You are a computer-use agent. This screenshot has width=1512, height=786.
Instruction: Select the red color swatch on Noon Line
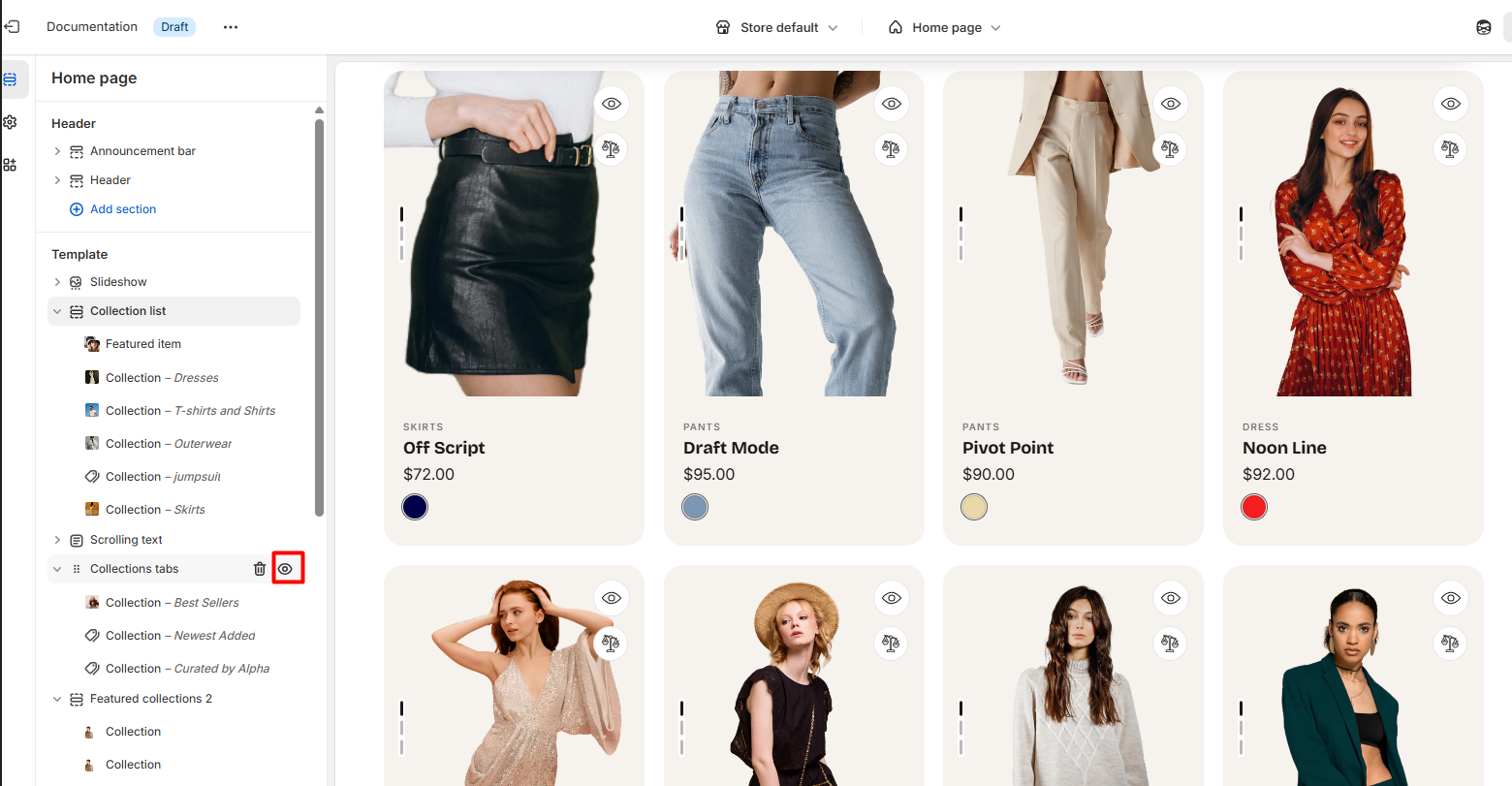(x=1254, y=507)
